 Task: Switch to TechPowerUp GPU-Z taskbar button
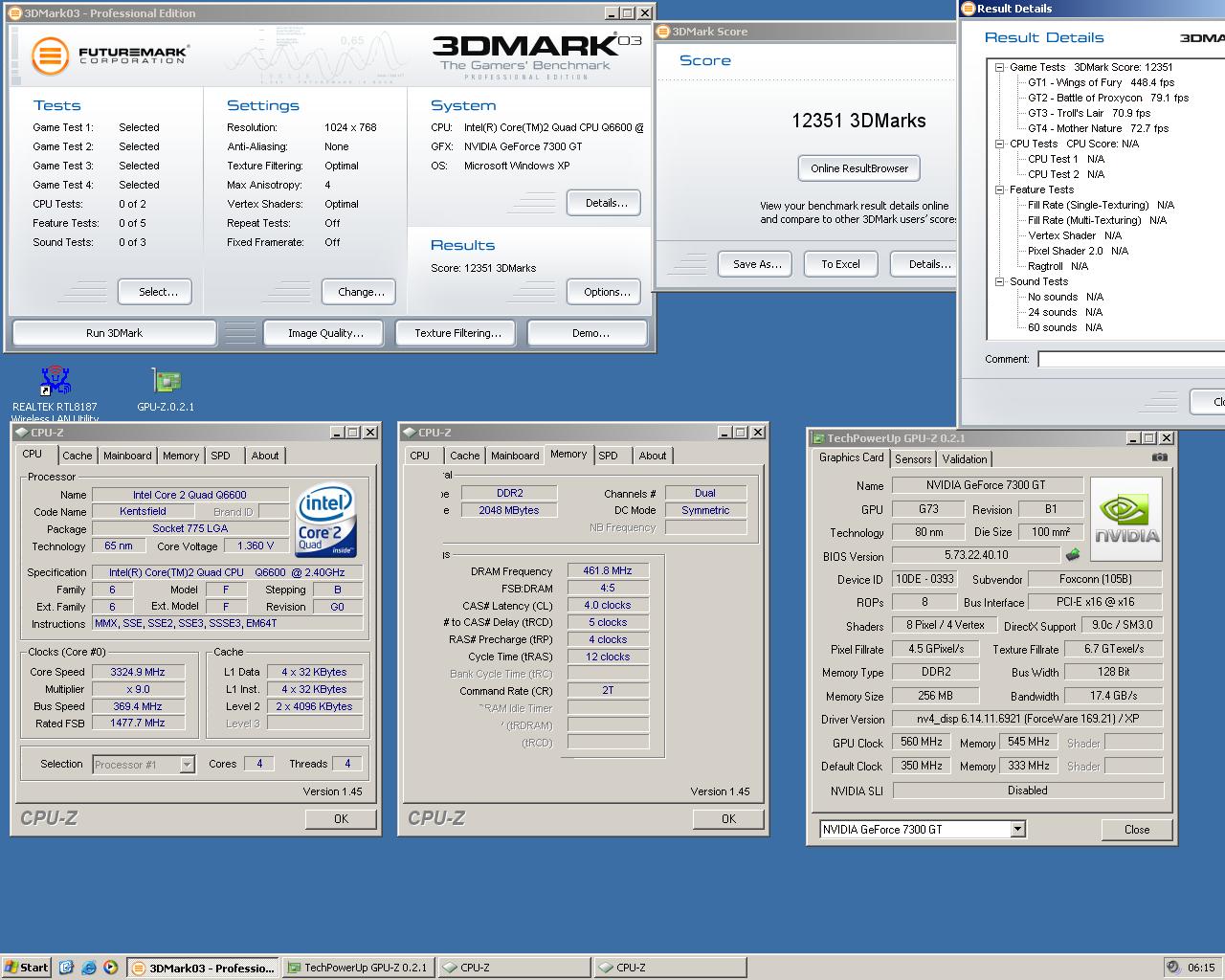click(x=357, y=968)
